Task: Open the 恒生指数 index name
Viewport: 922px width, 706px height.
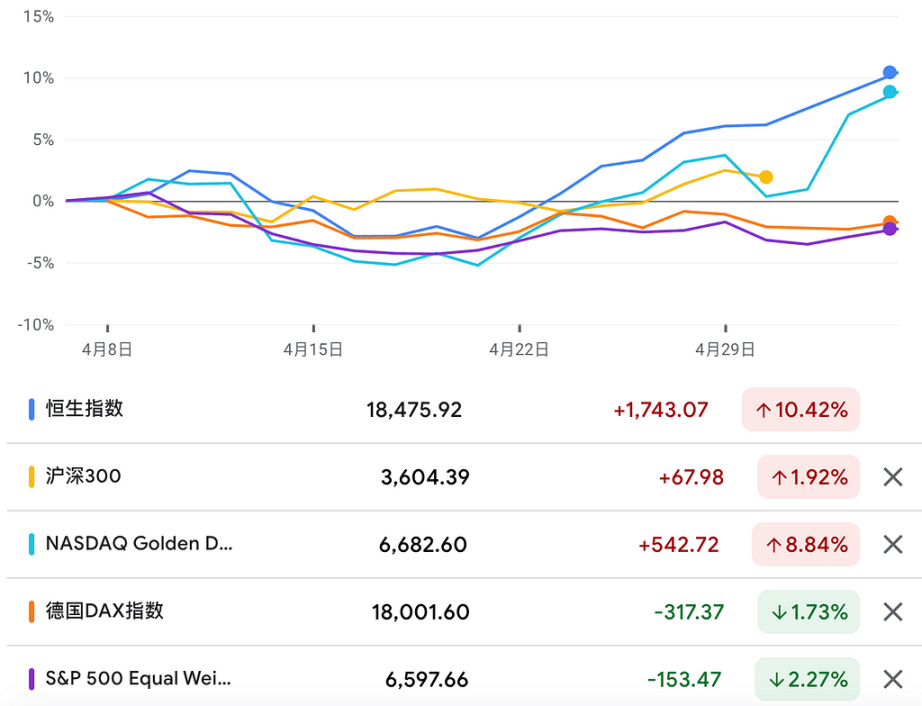Action: 85,409
